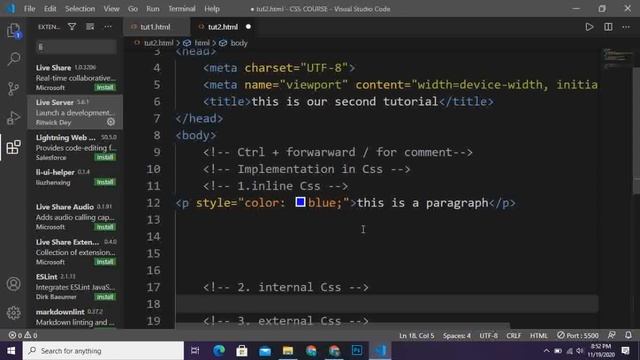Viewport: 640px width, 360px height.
Task: Click the editor vertical scrollbar
Action: pyautogui.click(x=636, y=131)
